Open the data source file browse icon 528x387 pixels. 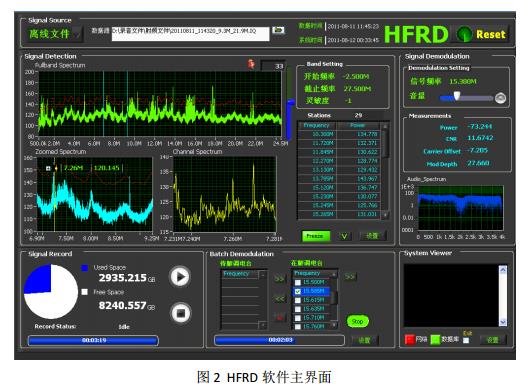click(x=278, y=30)
